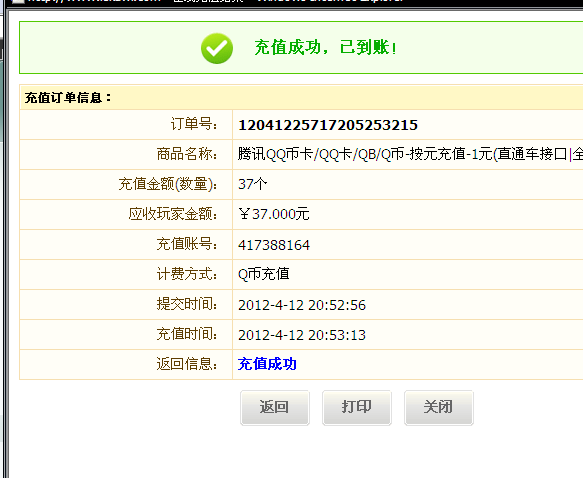The width and height of the screenshot is (583, 478).
Task: Click recharge time 2012-4-12 20:53:13
Action: (302, 335)
